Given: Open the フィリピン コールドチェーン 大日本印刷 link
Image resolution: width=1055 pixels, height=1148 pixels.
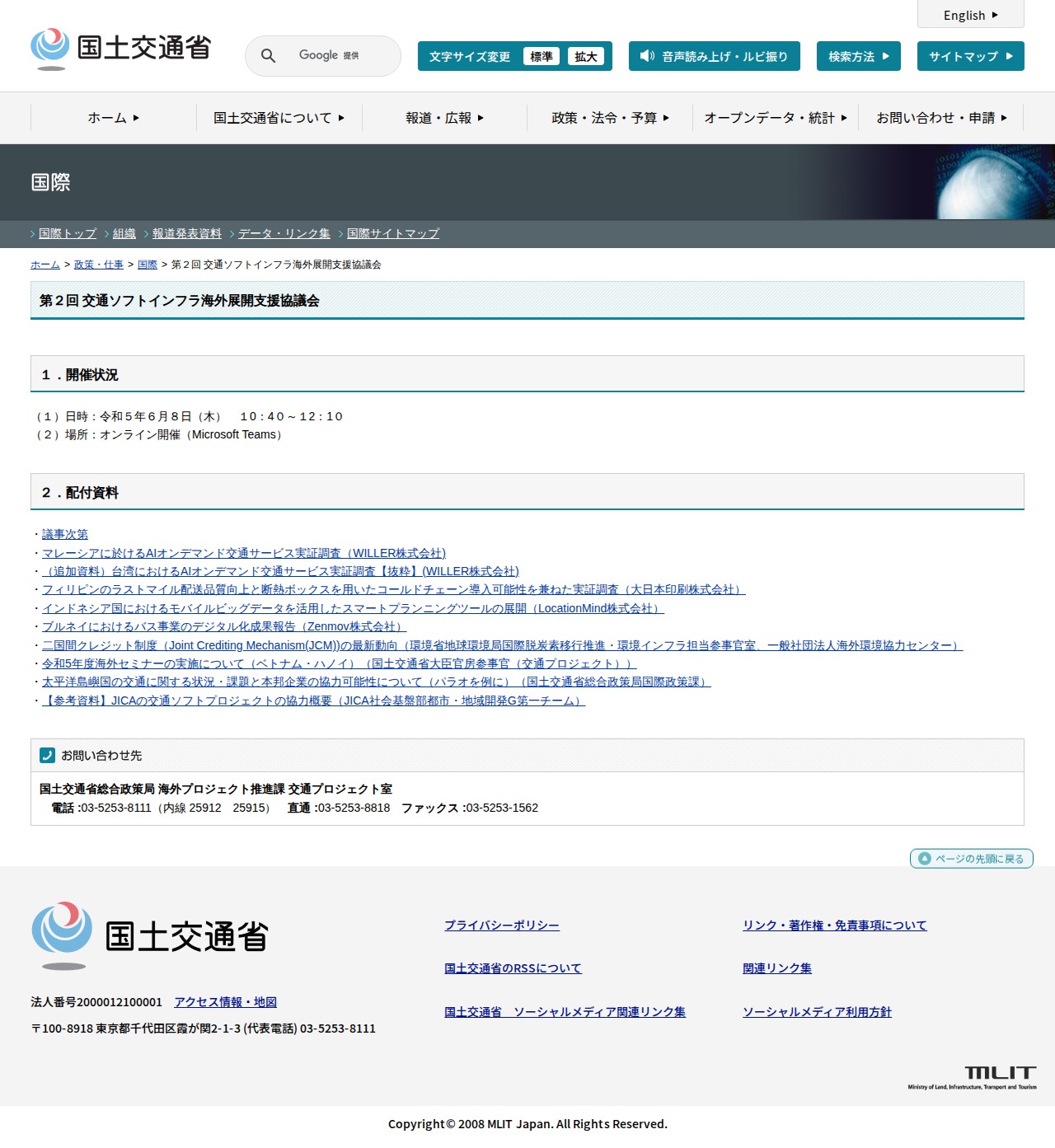Looking at the screenshot, I should 394,589.
